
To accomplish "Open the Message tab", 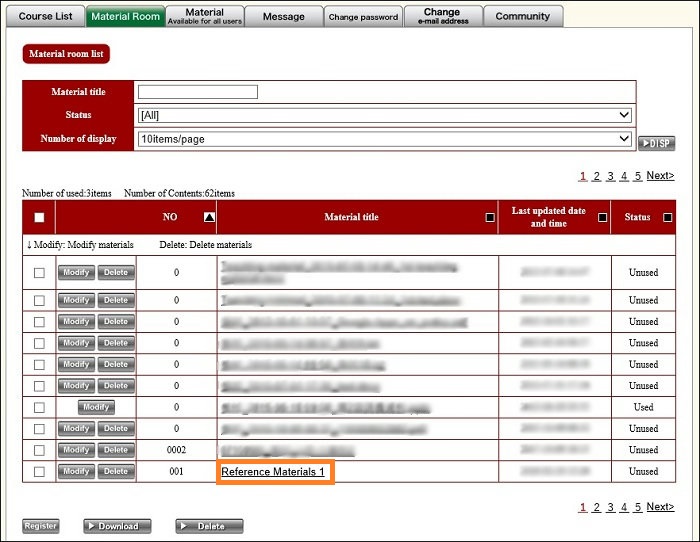I will (284, 16).
